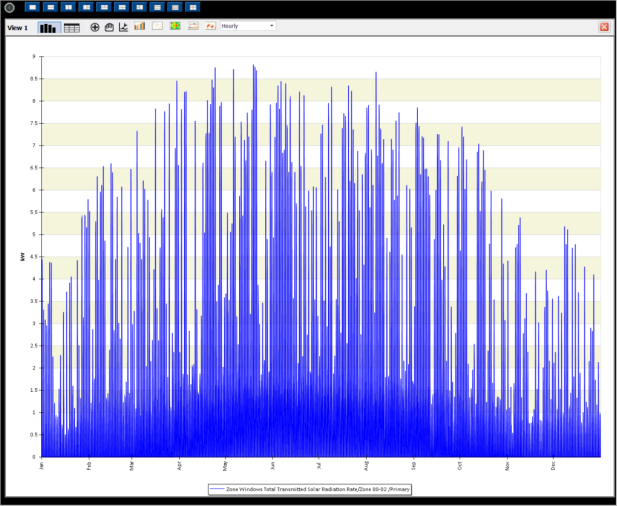Select the colored bar chart type icon
617x506 pixels.
[140, 26]
